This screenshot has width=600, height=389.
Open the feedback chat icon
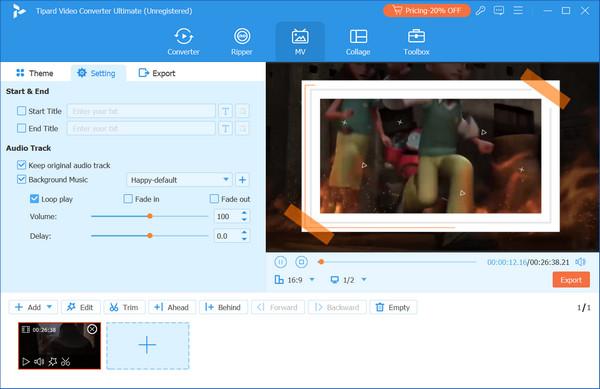point(499,11)
